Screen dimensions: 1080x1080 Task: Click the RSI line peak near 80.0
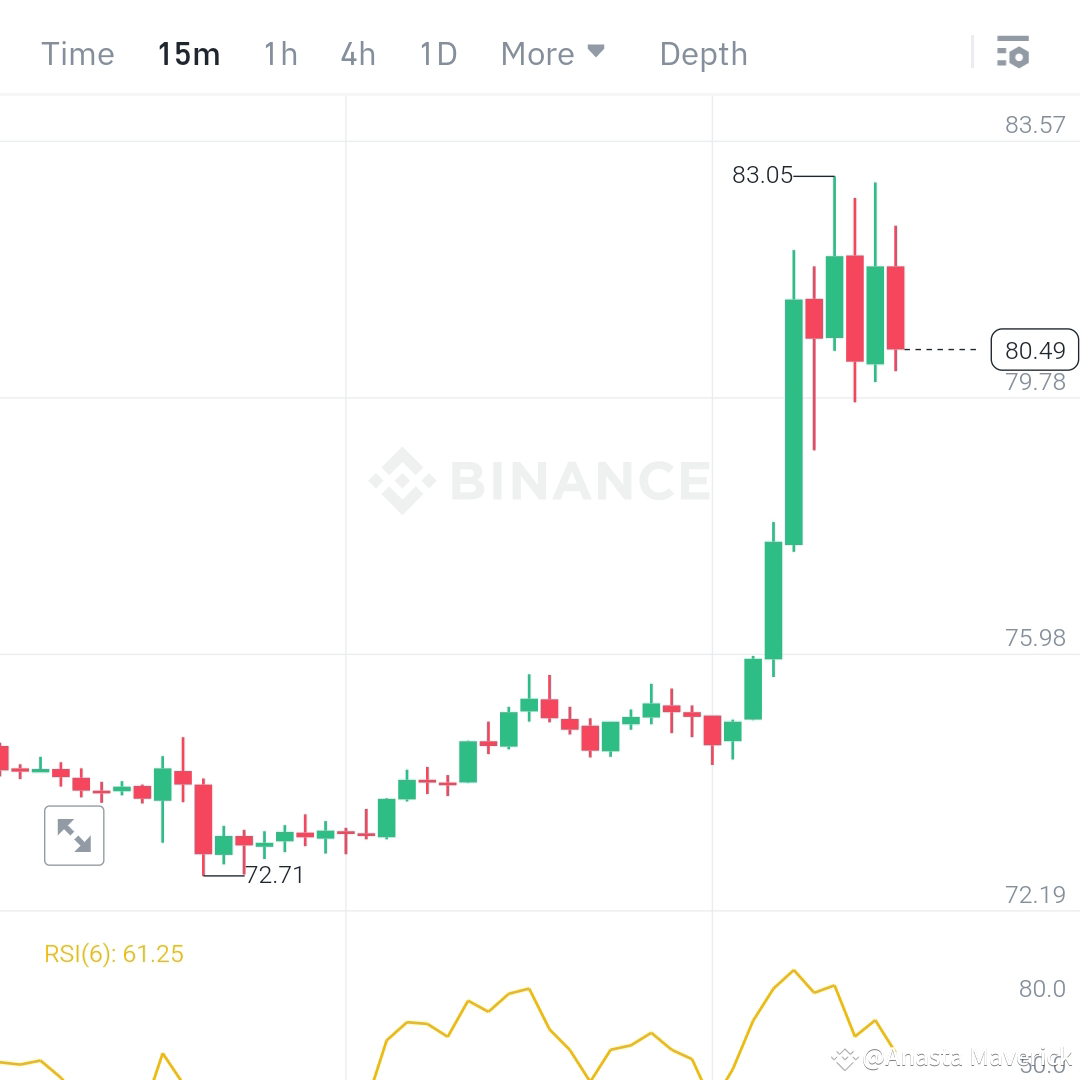(x=795, y=969)
